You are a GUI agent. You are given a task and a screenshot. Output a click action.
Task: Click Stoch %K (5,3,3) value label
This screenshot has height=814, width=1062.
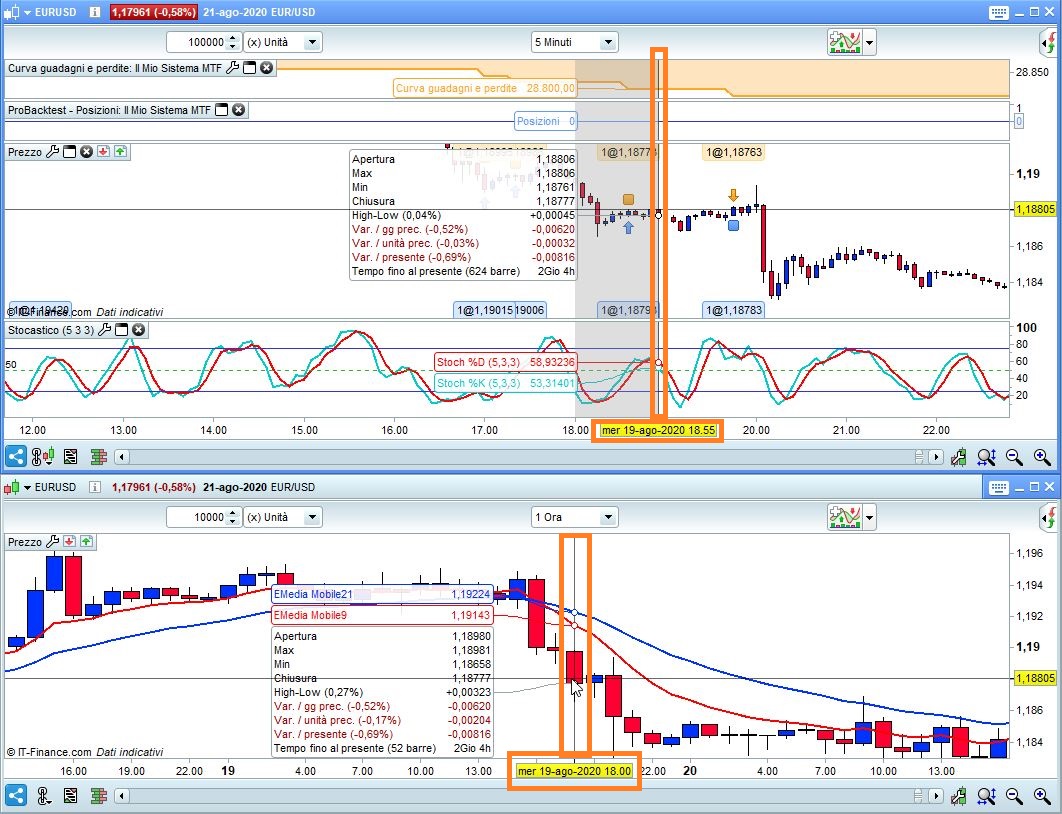(x=505, y=383)
